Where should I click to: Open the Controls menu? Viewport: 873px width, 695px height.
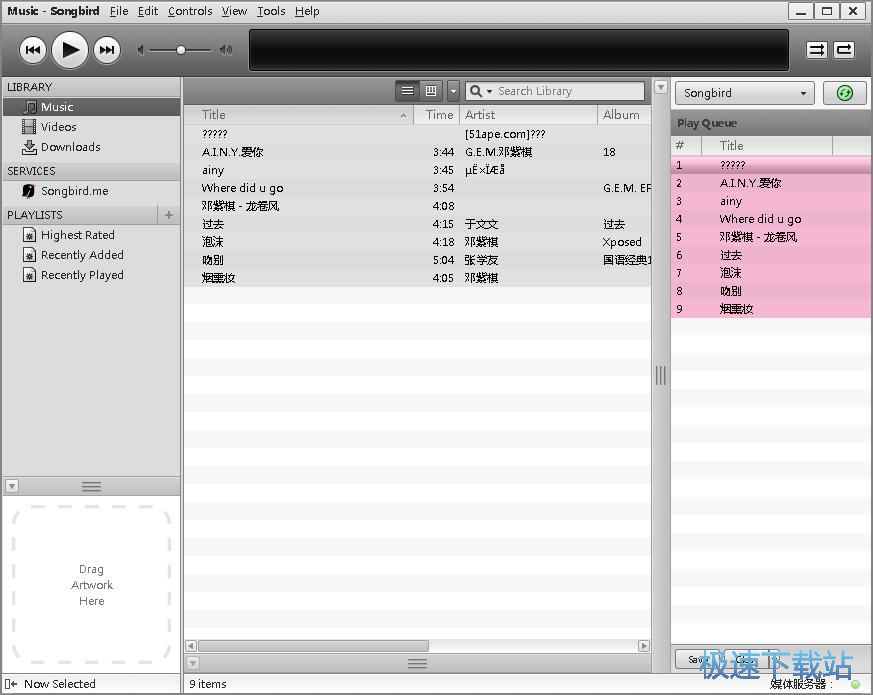click(190, 11)
